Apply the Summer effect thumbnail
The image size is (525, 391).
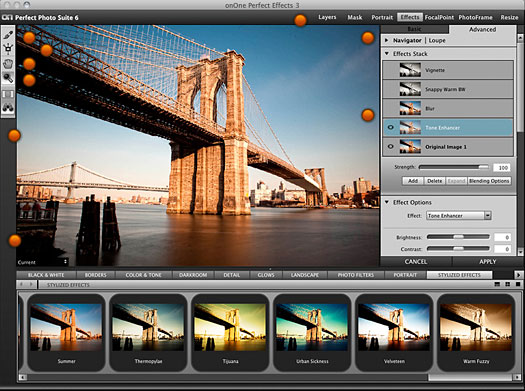coord(66,332)
